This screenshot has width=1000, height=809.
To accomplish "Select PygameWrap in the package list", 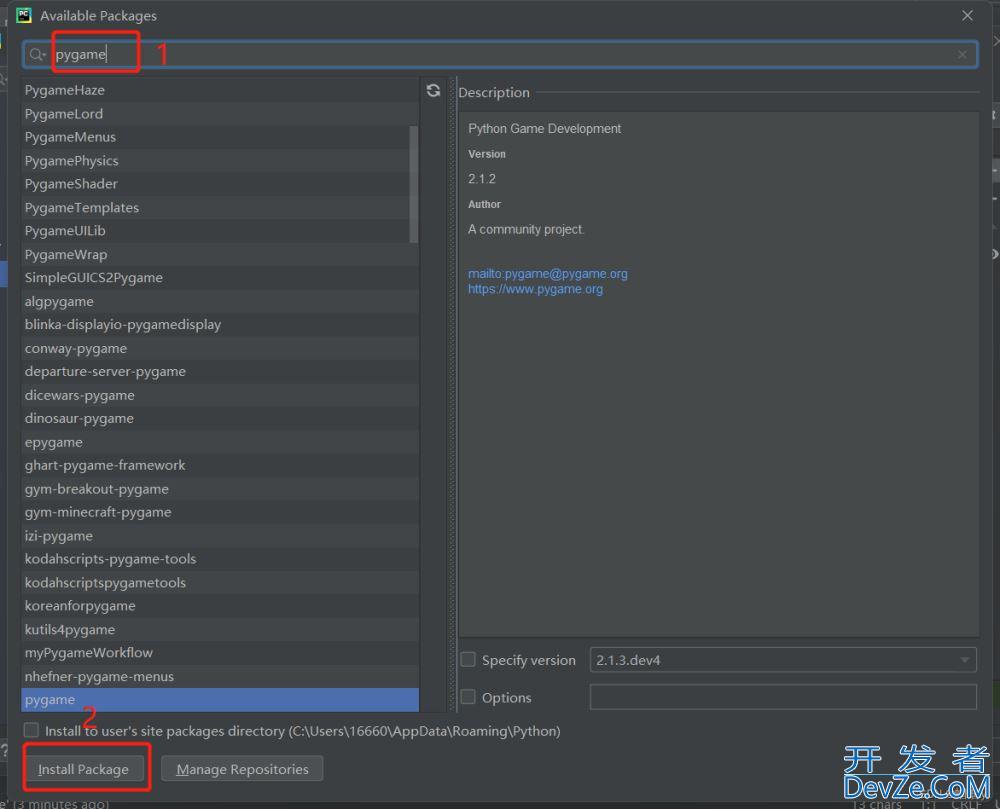I will pos(220,254).
